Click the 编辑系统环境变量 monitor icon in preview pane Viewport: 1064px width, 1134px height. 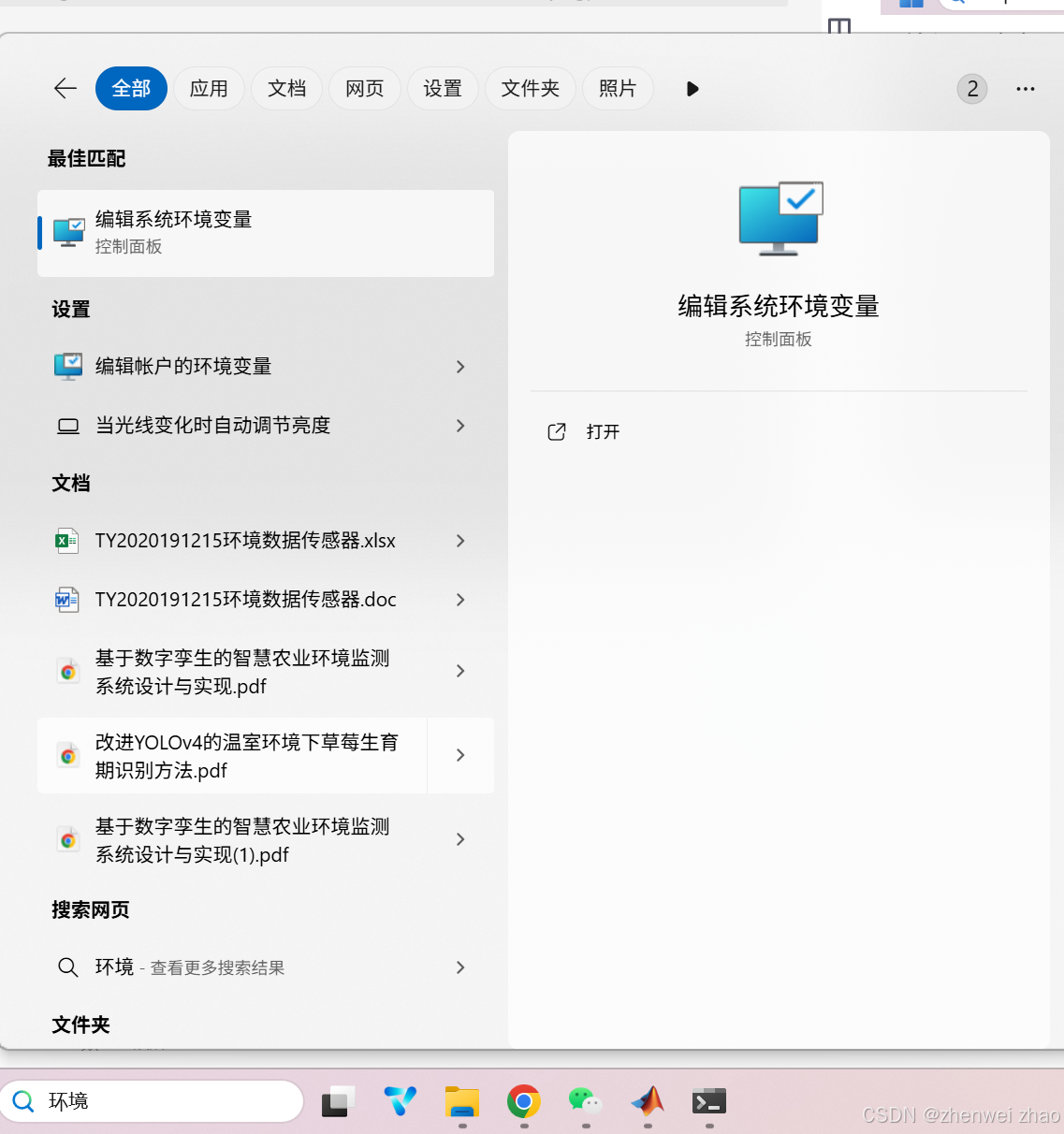[779, 217]
